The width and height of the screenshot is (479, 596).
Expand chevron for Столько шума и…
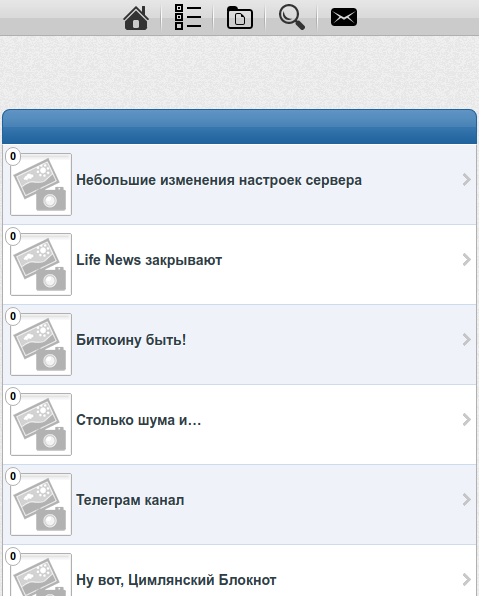(466, 420)
